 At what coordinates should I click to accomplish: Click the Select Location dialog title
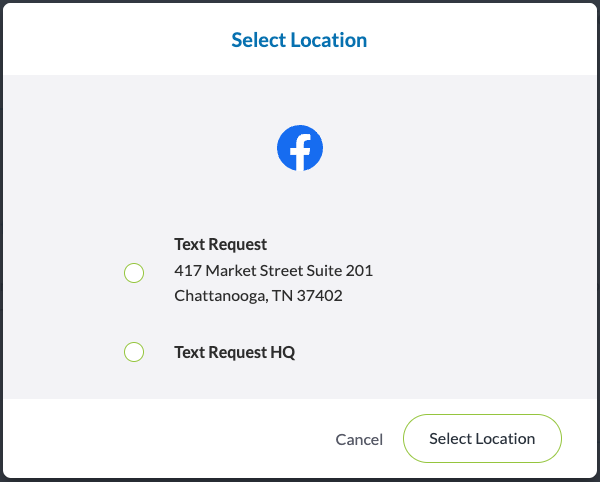coord(299,41)
